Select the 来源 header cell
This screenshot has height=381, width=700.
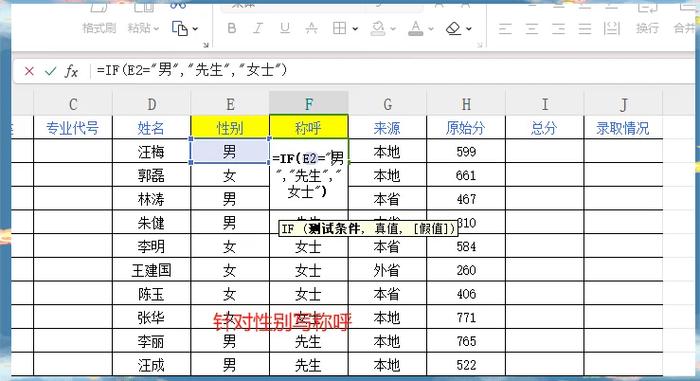[387, 128]
